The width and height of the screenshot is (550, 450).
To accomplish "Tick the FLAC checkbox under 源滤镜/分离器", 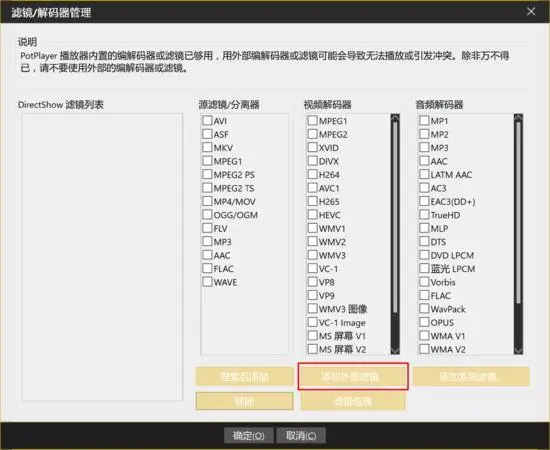I will tap(207, 268).
